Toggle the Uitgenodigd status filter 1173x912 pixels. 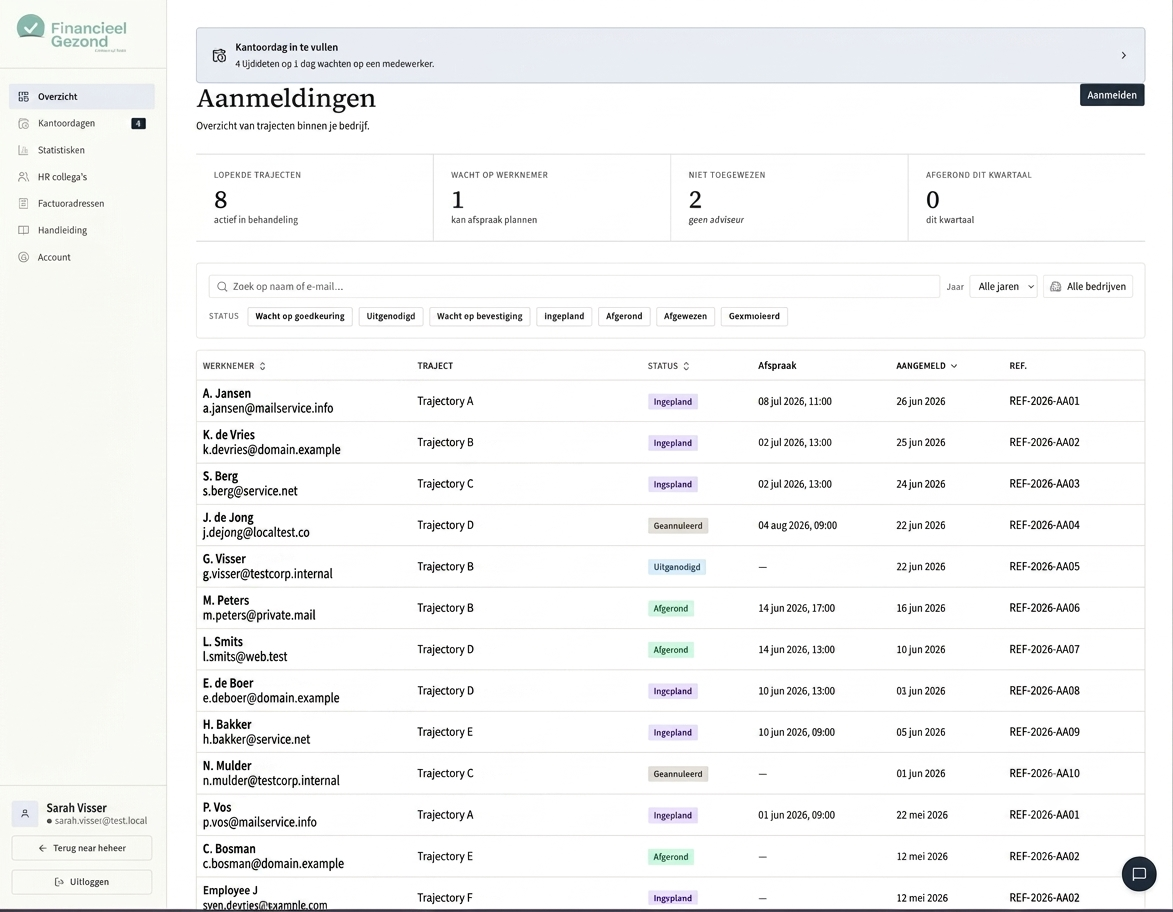tap(391, 316)
